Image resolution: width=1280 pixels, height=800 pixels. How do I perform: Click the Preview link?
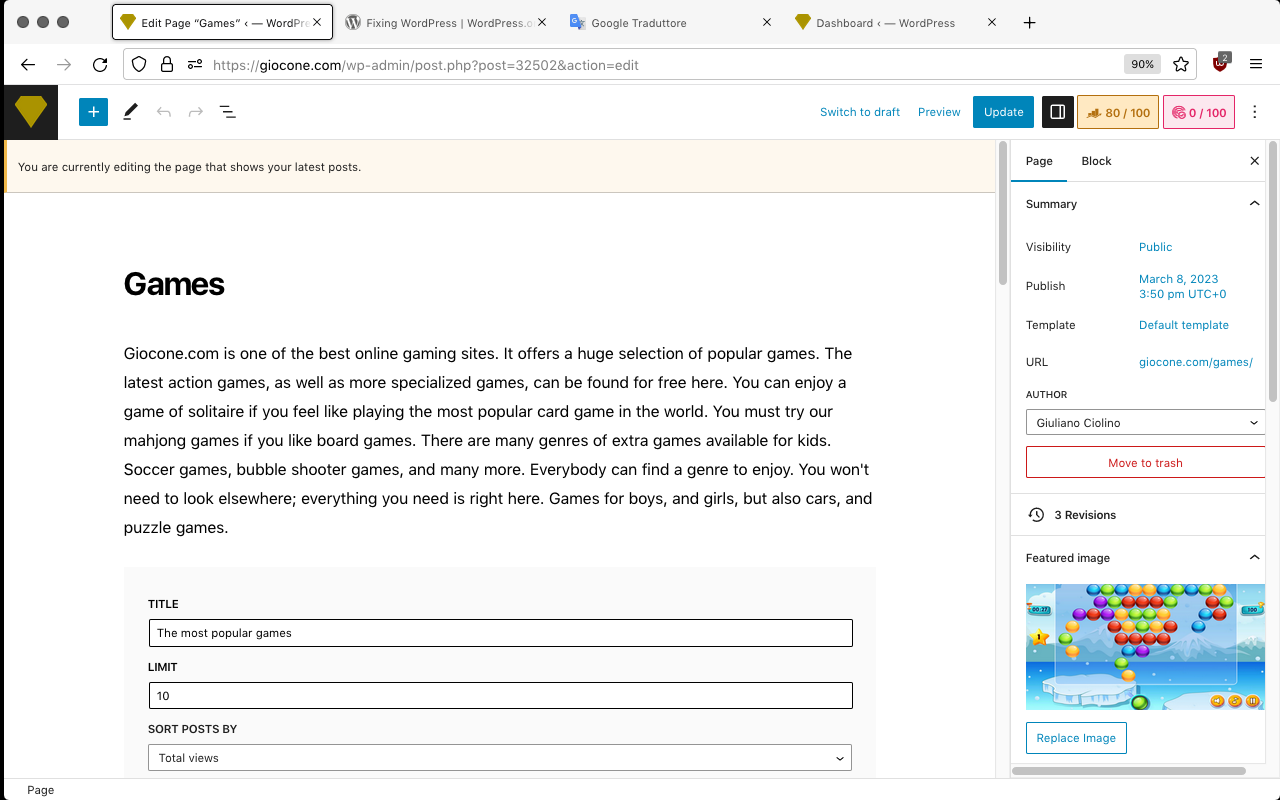pos(939,112)
